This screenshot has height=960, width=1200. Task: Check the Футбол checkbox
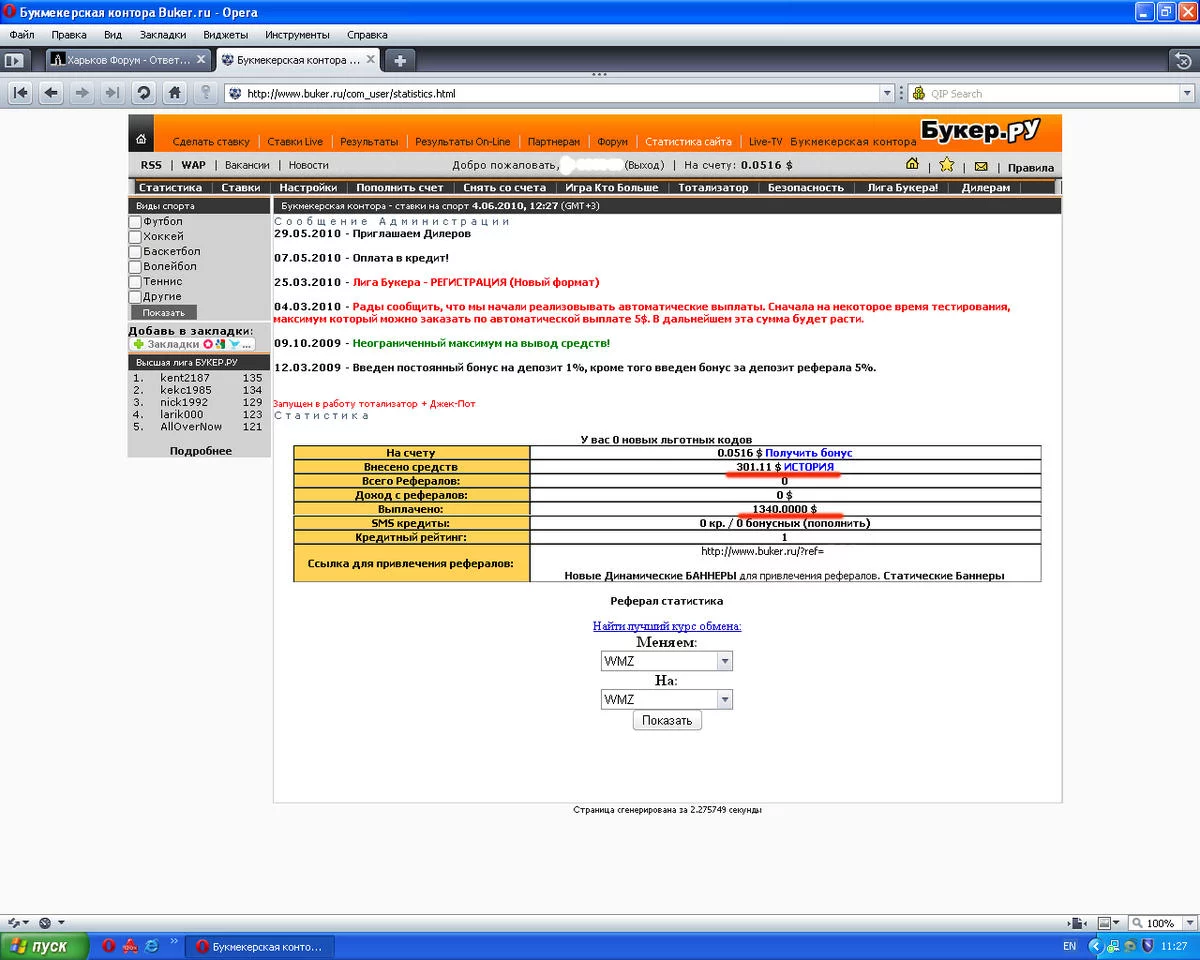point(135,222)
